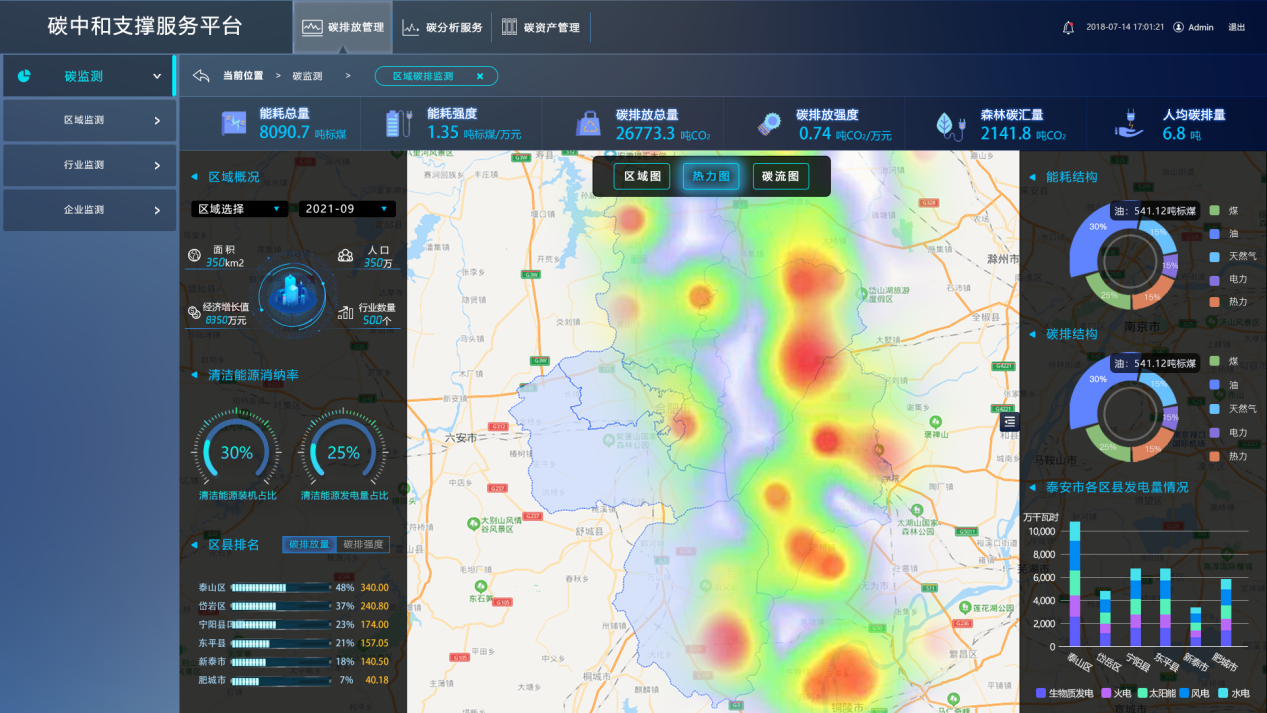Click the 退出 logout link
The height and width of the screenshot is (713, 1267).
tap(1237, 28)
